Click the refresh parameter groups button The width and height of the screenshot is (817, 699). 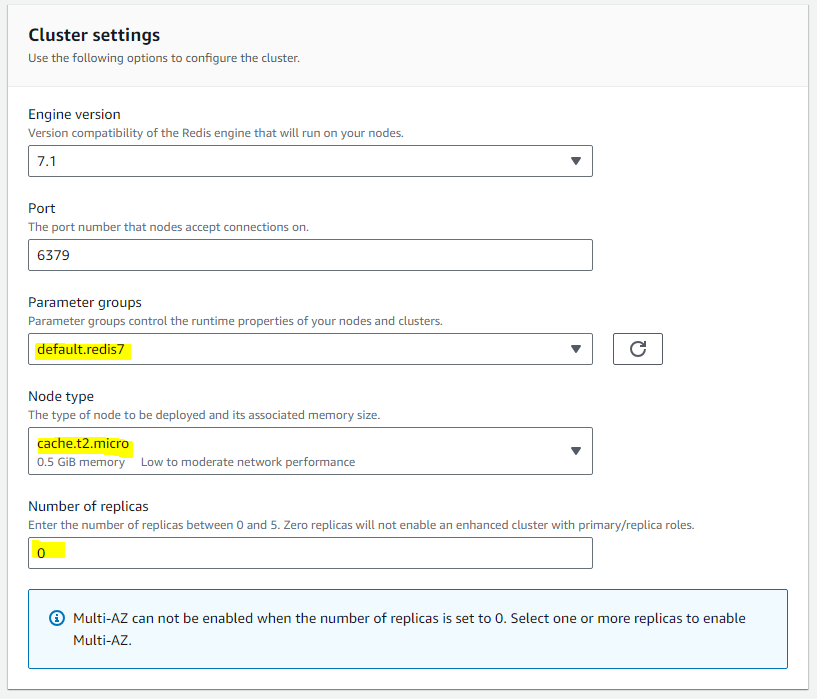coord(638,349)
